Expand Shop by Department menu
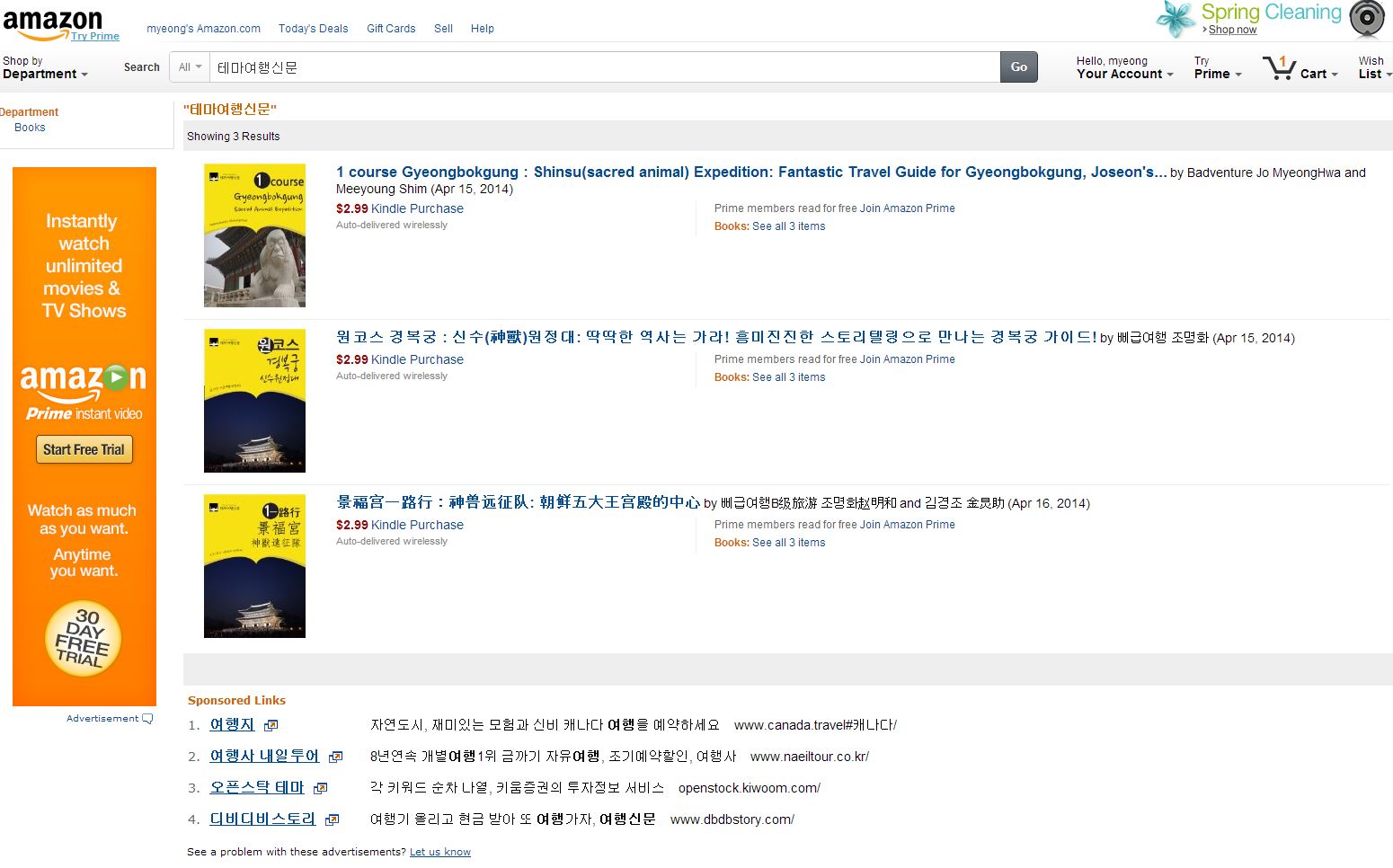1393x868 pixels. [x=45, y=67]
